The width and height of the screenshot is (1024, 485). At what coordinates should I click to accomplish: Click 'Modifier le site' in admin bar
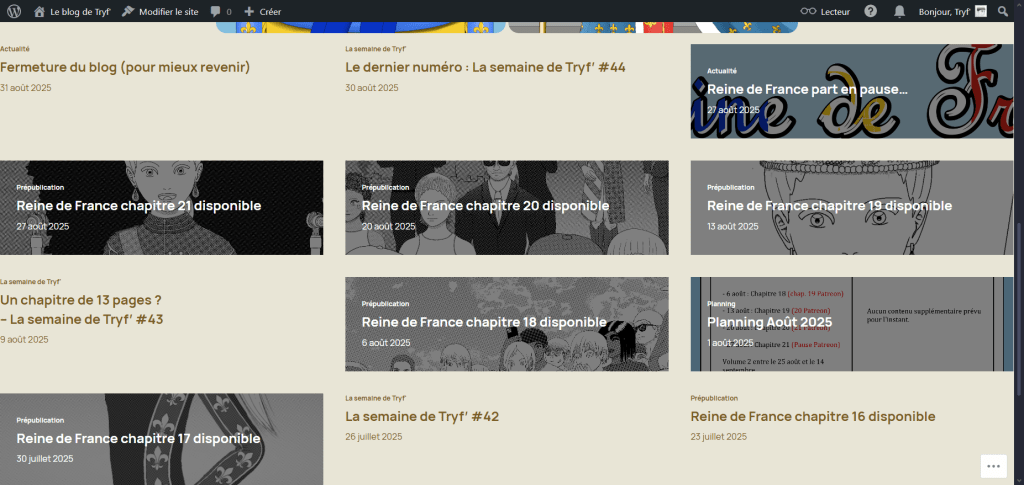(159, 11)
